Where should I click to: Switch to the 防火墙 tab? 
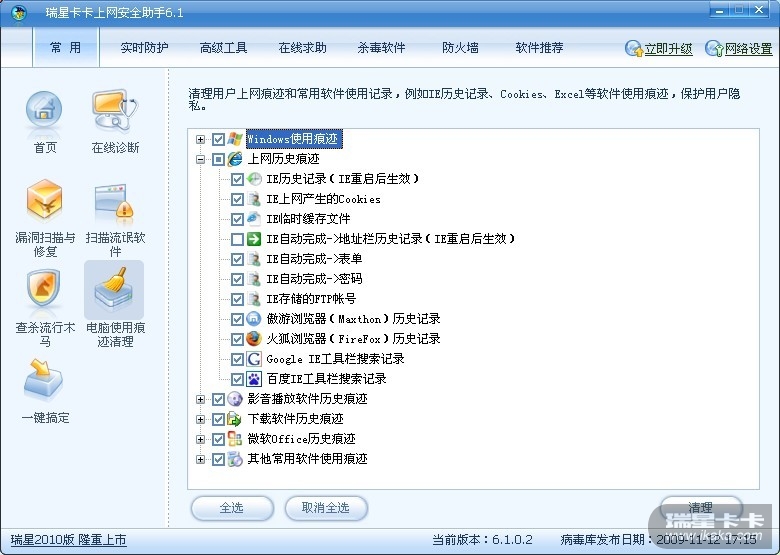pyautogui.click(x=460, y=48)
